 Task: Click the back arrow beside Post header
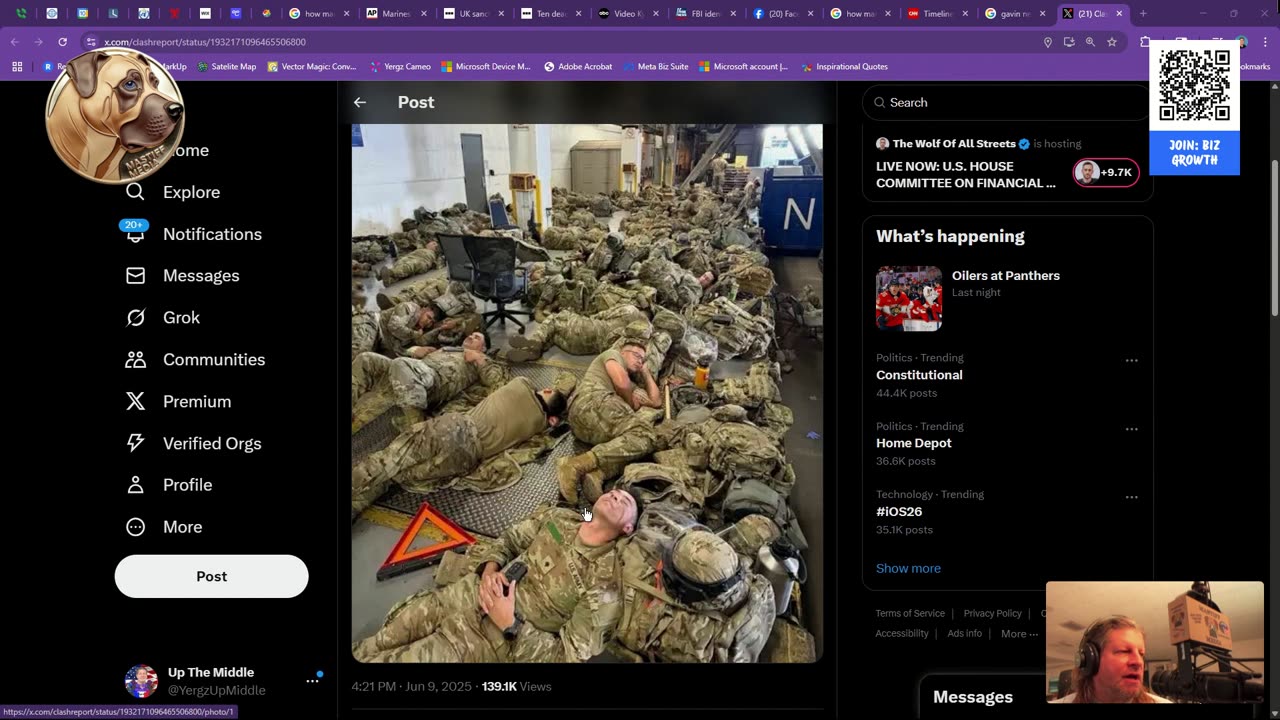pos(360,102)
